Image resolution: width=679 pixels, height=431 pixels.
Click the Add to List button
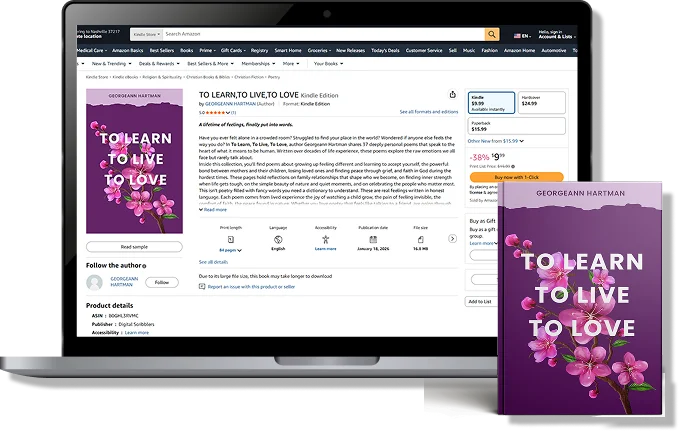[481, 301]
